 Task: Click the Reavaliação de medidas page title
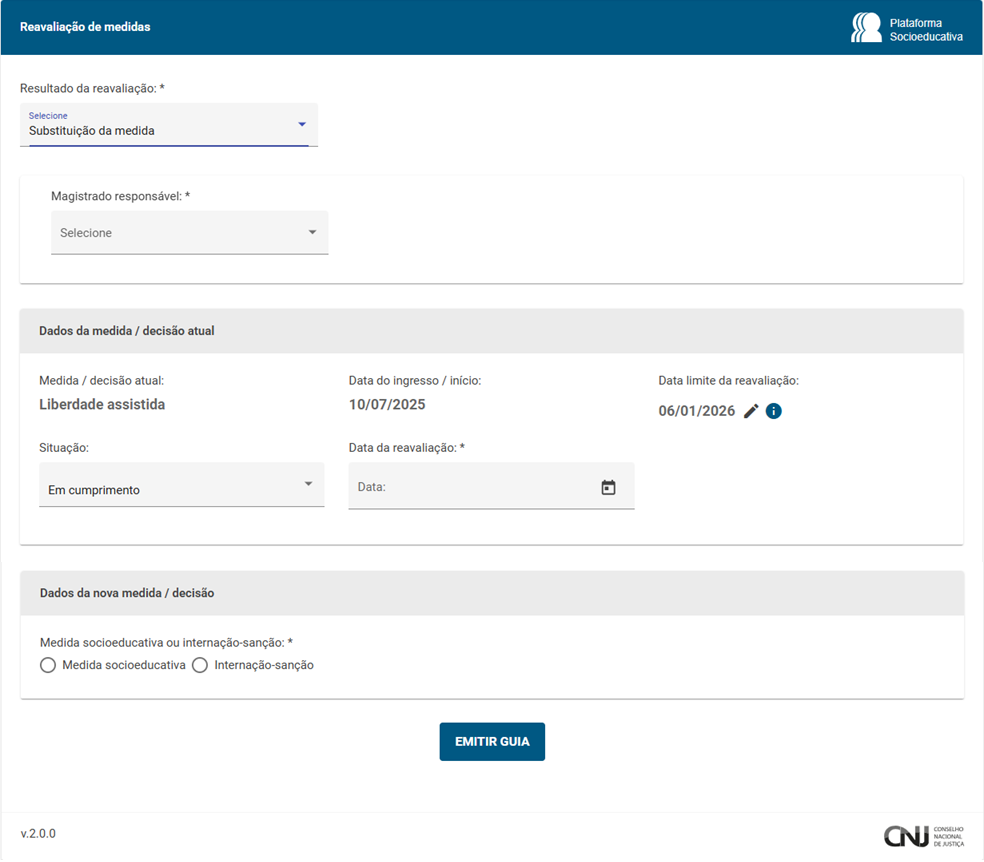point(85,27)
